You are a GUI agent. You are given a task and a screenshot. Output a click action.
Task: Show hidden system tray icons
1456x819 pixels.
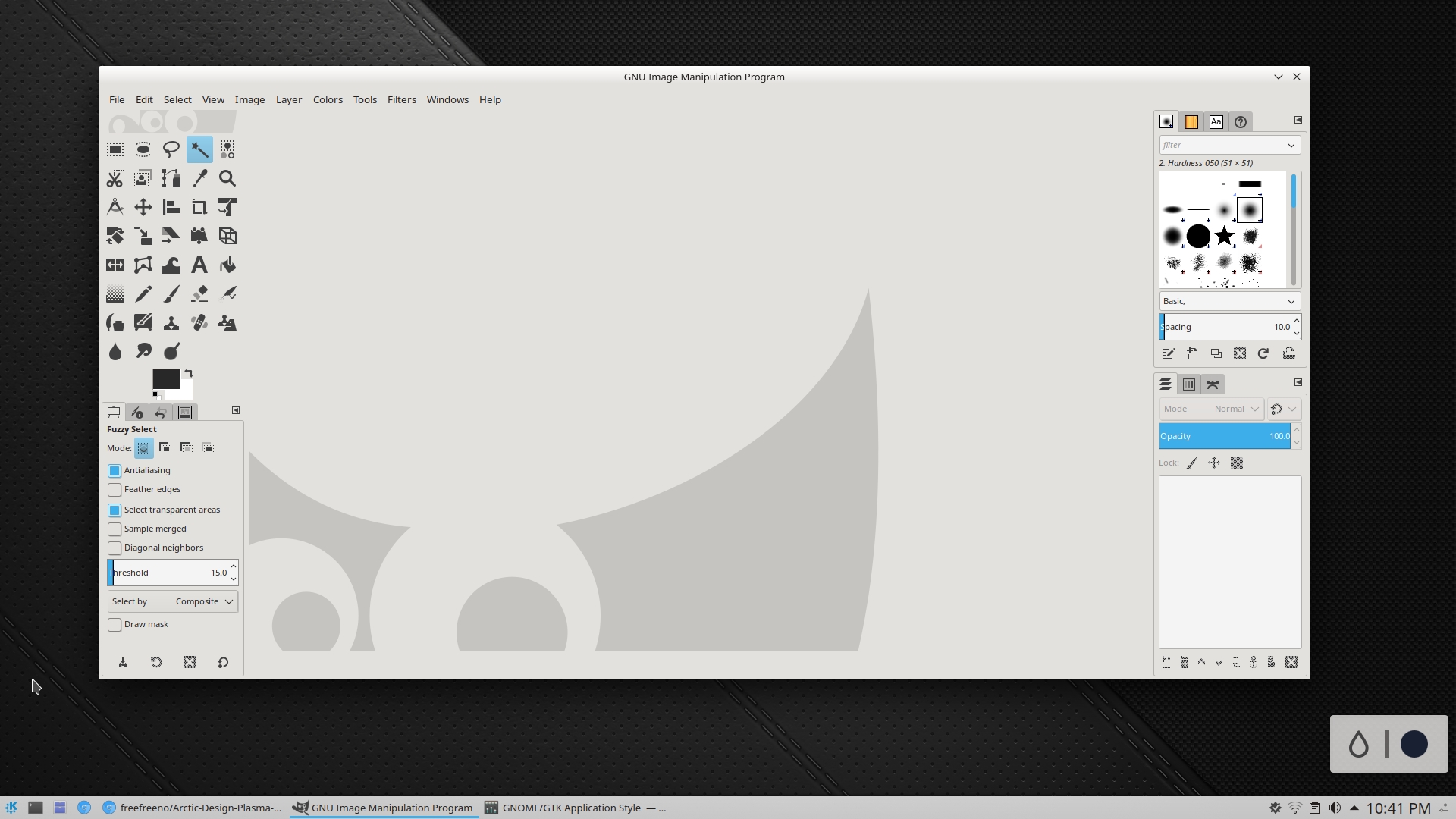(x=1354, y=808)
